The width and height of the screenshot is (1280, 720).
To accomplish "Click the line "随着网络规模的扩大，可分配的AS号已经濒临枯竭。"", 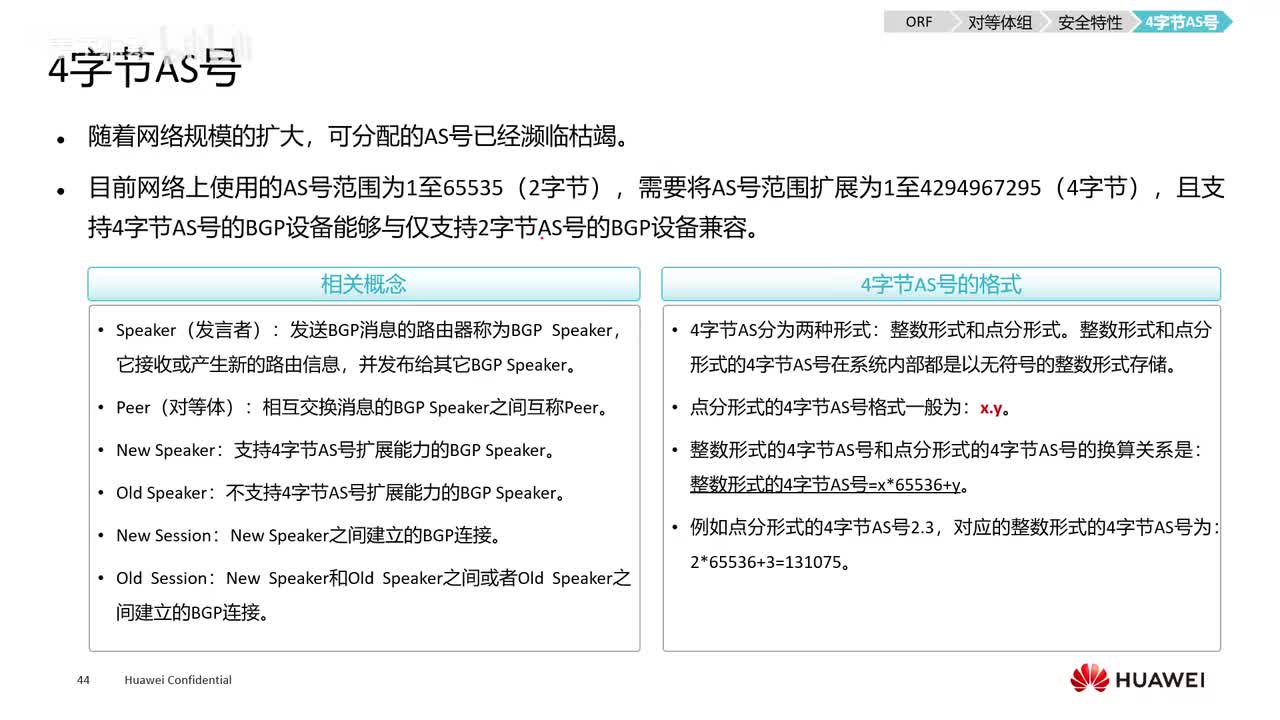I will tap(358, 137).
